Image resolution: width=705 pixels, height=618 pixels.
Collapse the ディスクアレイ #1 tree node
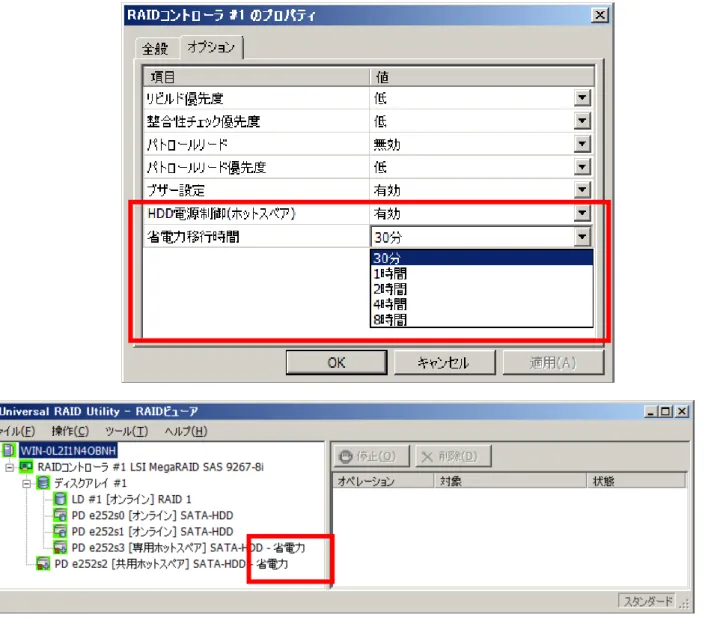[x=27, y=484]
